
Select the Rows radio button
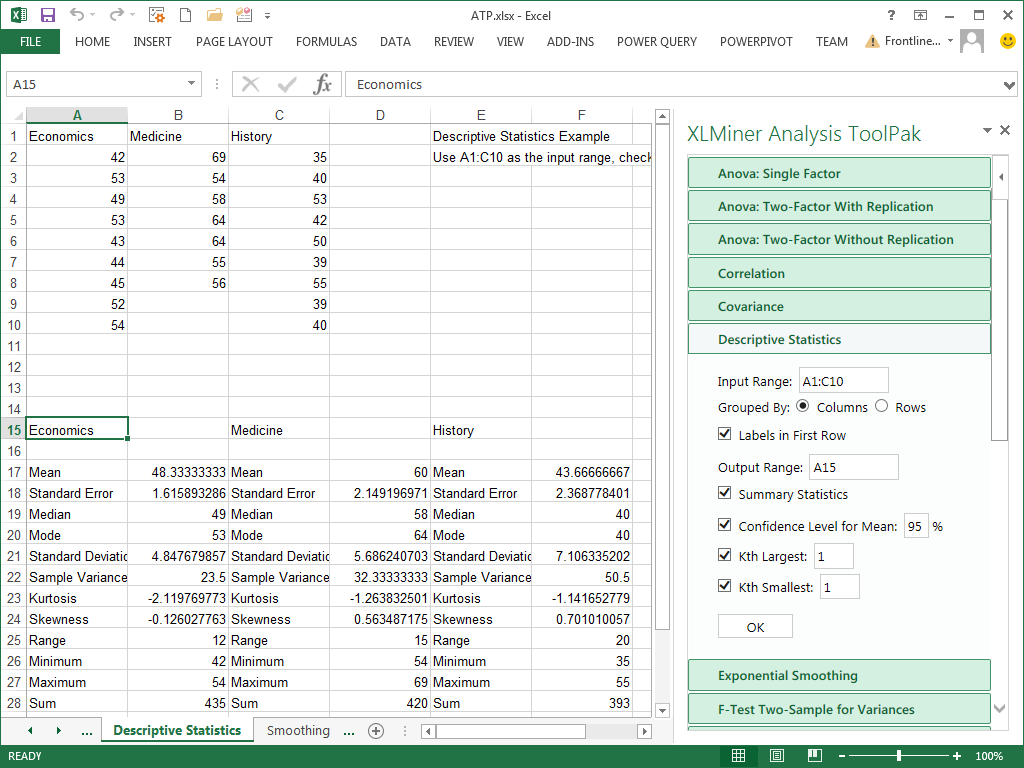point(881,406)
